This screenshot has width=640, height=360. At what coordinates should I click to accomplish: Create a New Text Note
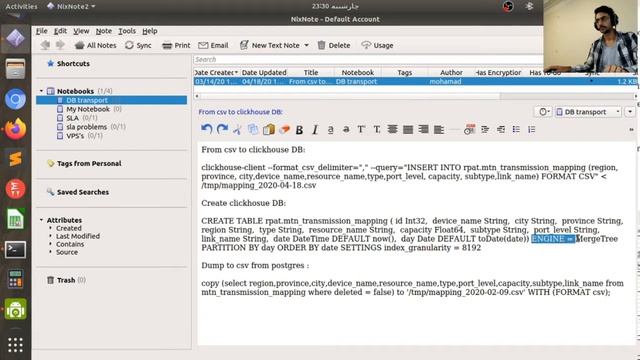[270, 45]
